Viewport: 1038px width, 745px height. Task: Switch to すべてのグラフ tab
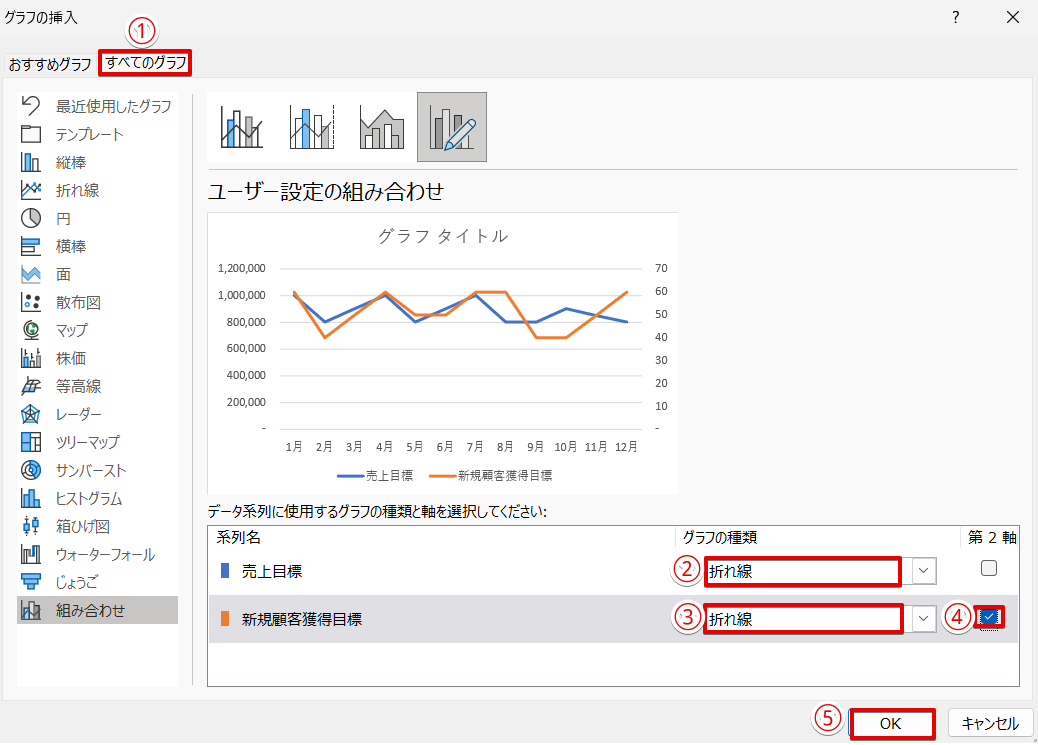click(146, 64)
